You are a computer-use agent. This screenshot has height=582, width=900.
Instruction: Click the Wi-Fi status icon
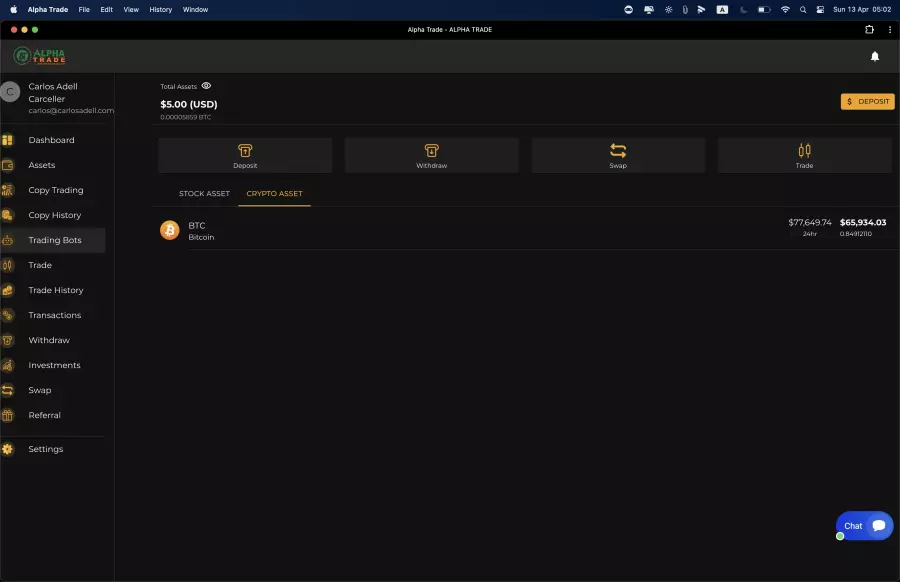[x=785, y=10]
